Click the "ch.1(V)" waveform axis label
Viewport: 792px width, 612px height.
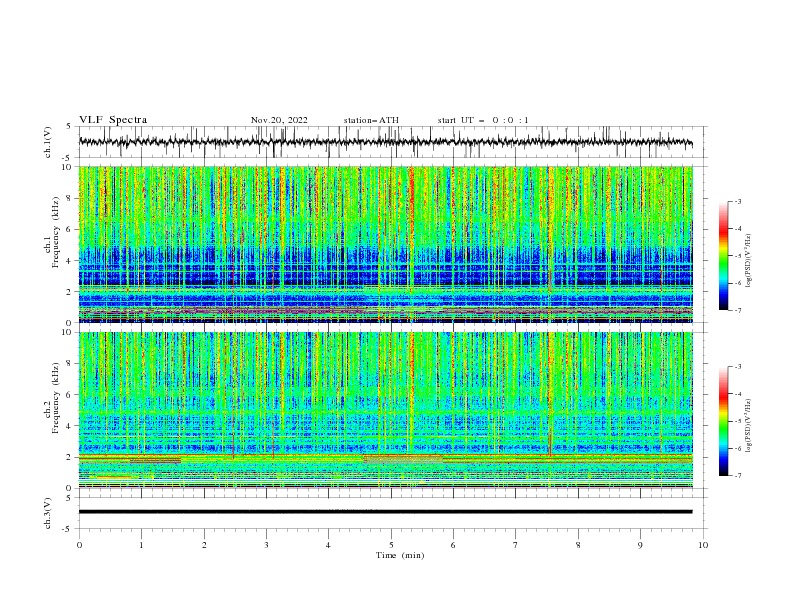click(48, 142)
